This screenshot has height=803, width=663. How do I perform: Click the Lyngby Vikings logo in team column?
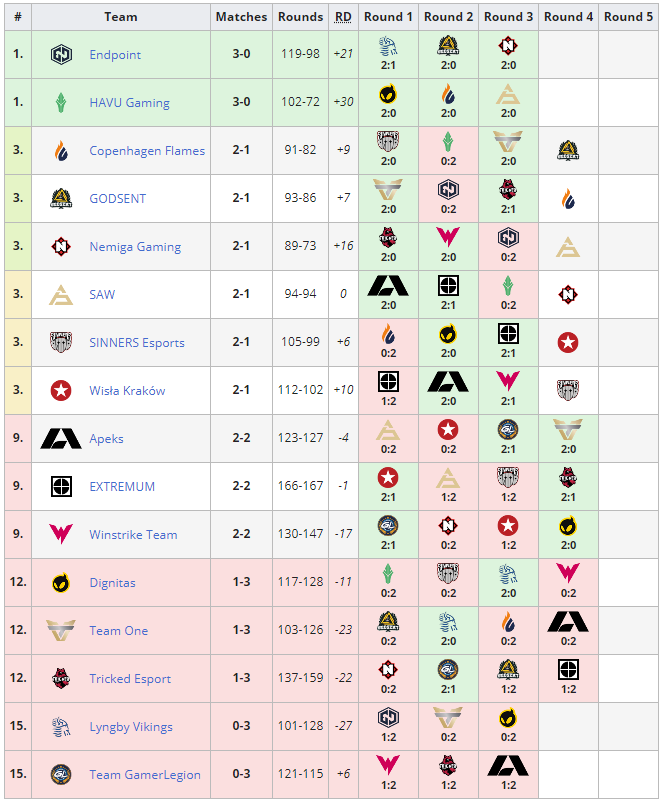[x=61, y=727]
